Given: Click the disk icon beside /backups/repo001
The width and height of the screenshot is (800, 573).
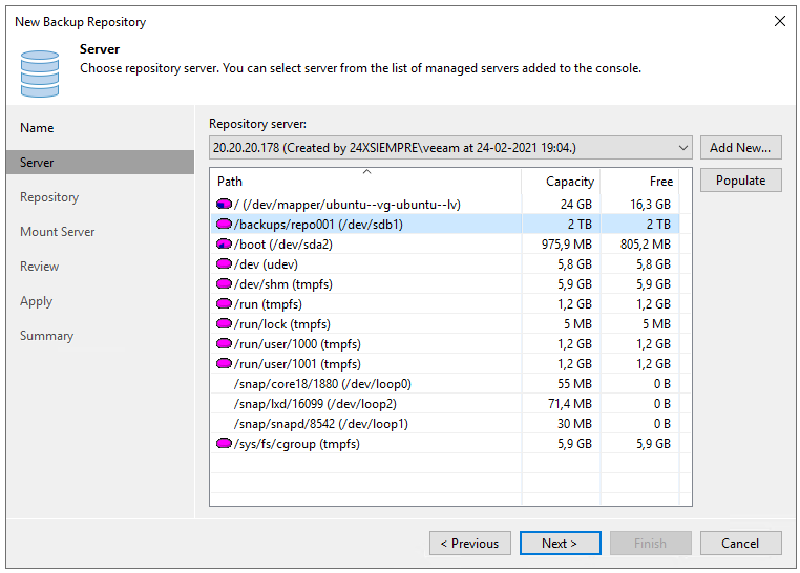Looking at the screenshot, I should click(224, 224).
